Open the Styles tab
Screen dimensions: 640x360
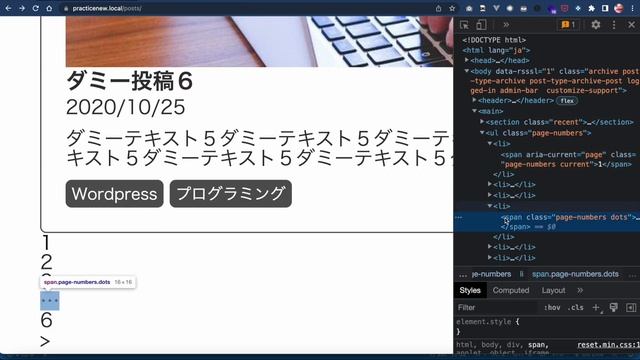click(x=470, y=290)
